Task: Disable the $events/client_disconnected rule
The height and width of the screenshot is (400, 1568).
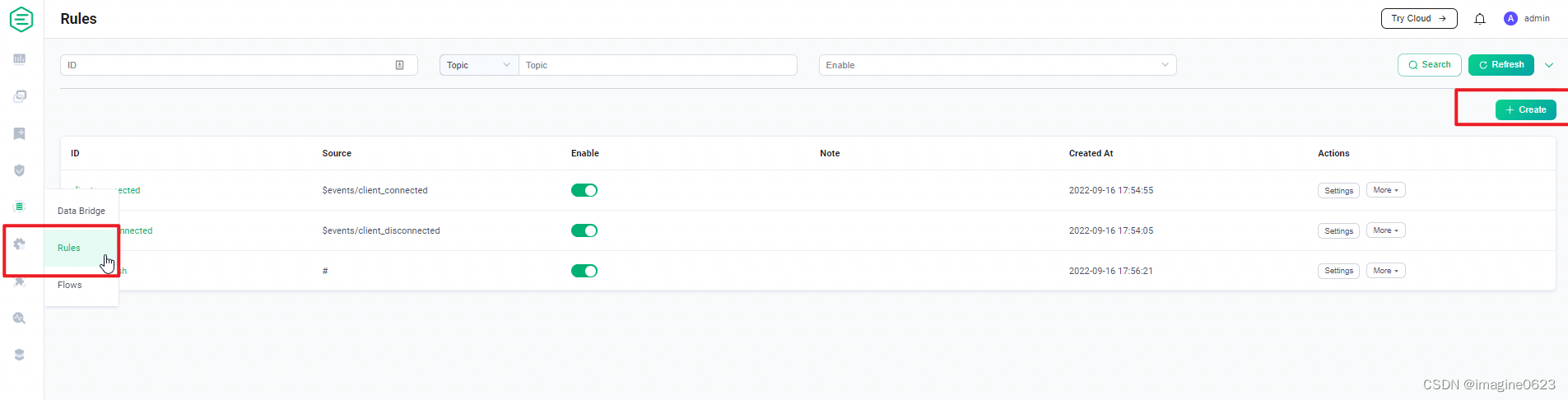Action: tap(584, 230)
